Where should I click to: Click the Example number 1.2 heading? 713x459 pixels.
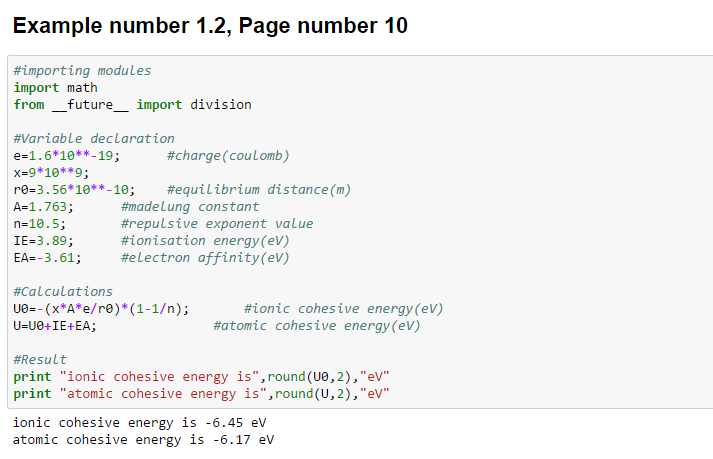(x=210, y=26)
